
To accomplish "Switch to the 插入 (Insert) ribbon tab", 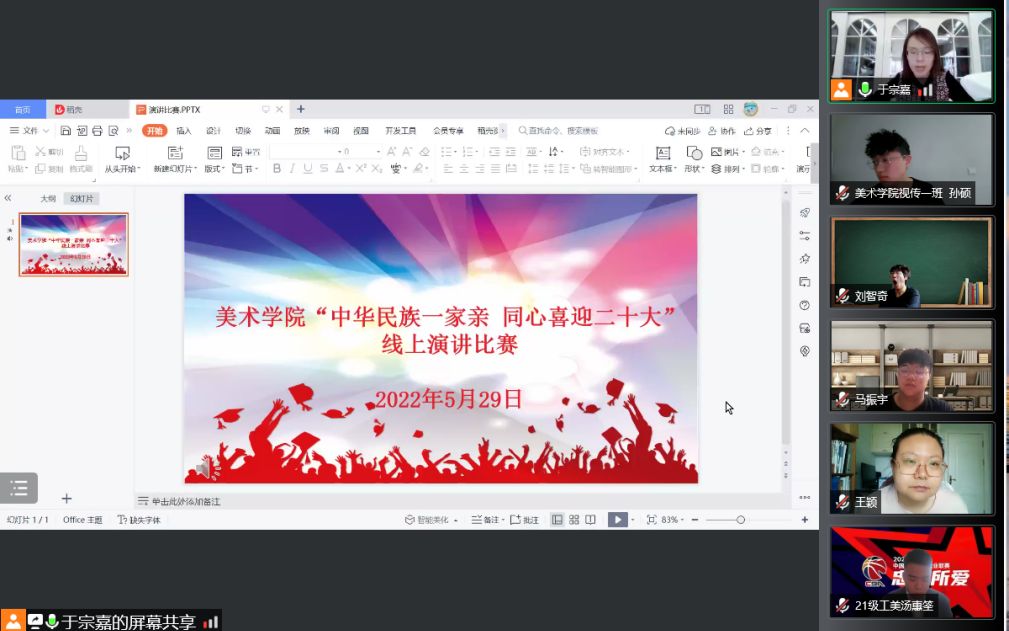I will pyautogui.click(x=184, y=131).
